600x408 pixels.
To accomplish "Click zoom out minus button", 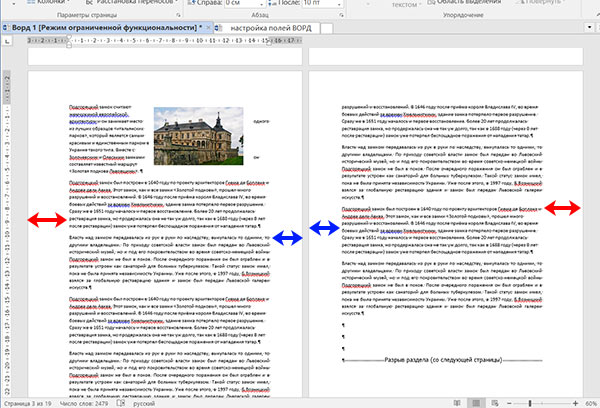I will click(509, 403).
